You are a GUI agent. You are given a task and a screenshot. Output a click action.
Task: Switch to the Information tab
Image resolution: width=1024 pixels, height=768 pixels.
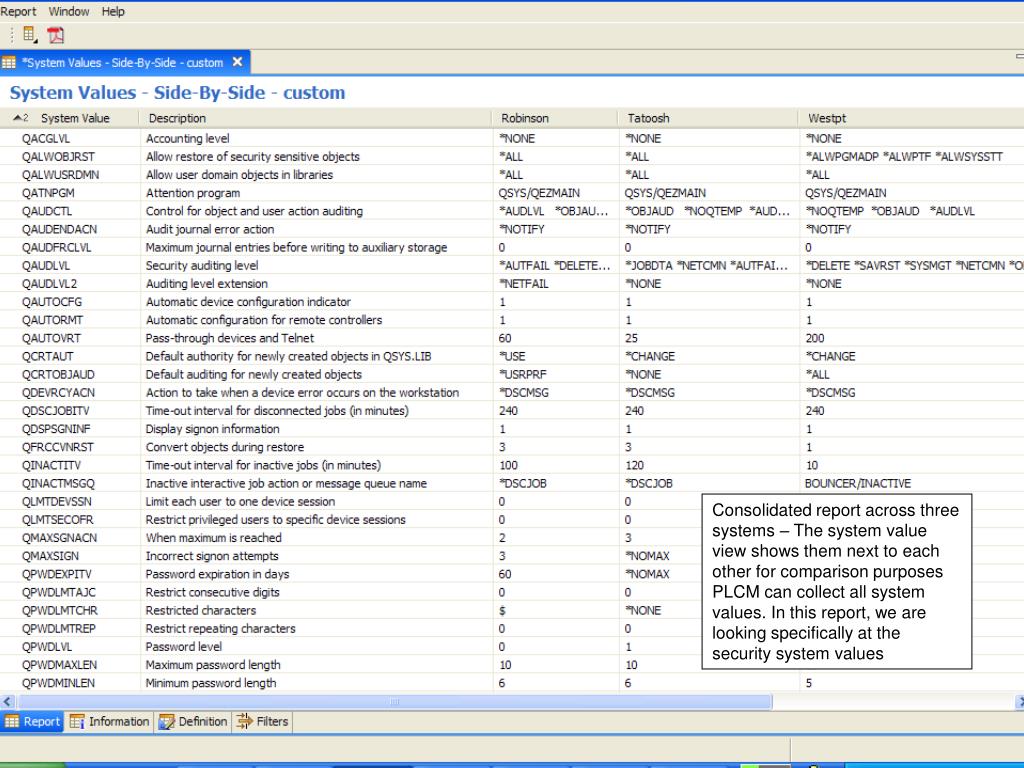[x=110, y=722]
